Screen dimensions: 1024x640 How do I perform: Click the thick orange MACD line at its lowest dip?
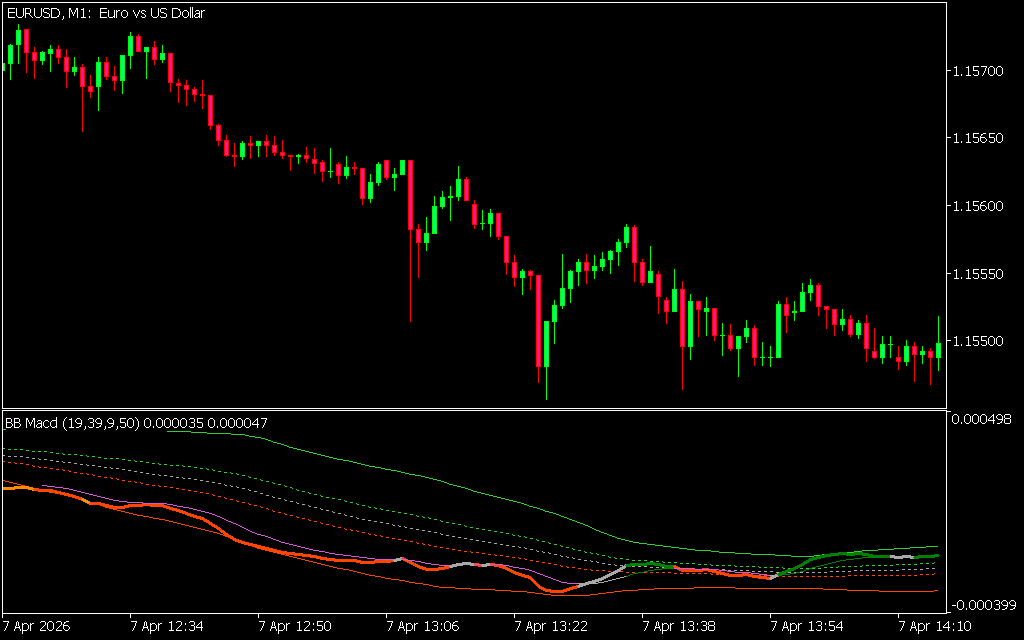pos(556,591)
